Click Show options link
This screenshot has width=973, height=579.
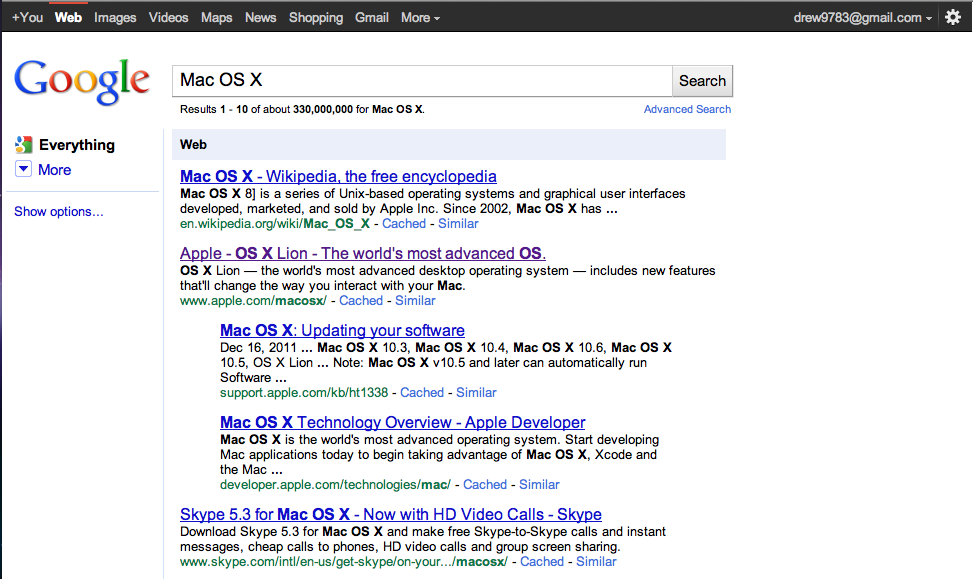(59, 212)
